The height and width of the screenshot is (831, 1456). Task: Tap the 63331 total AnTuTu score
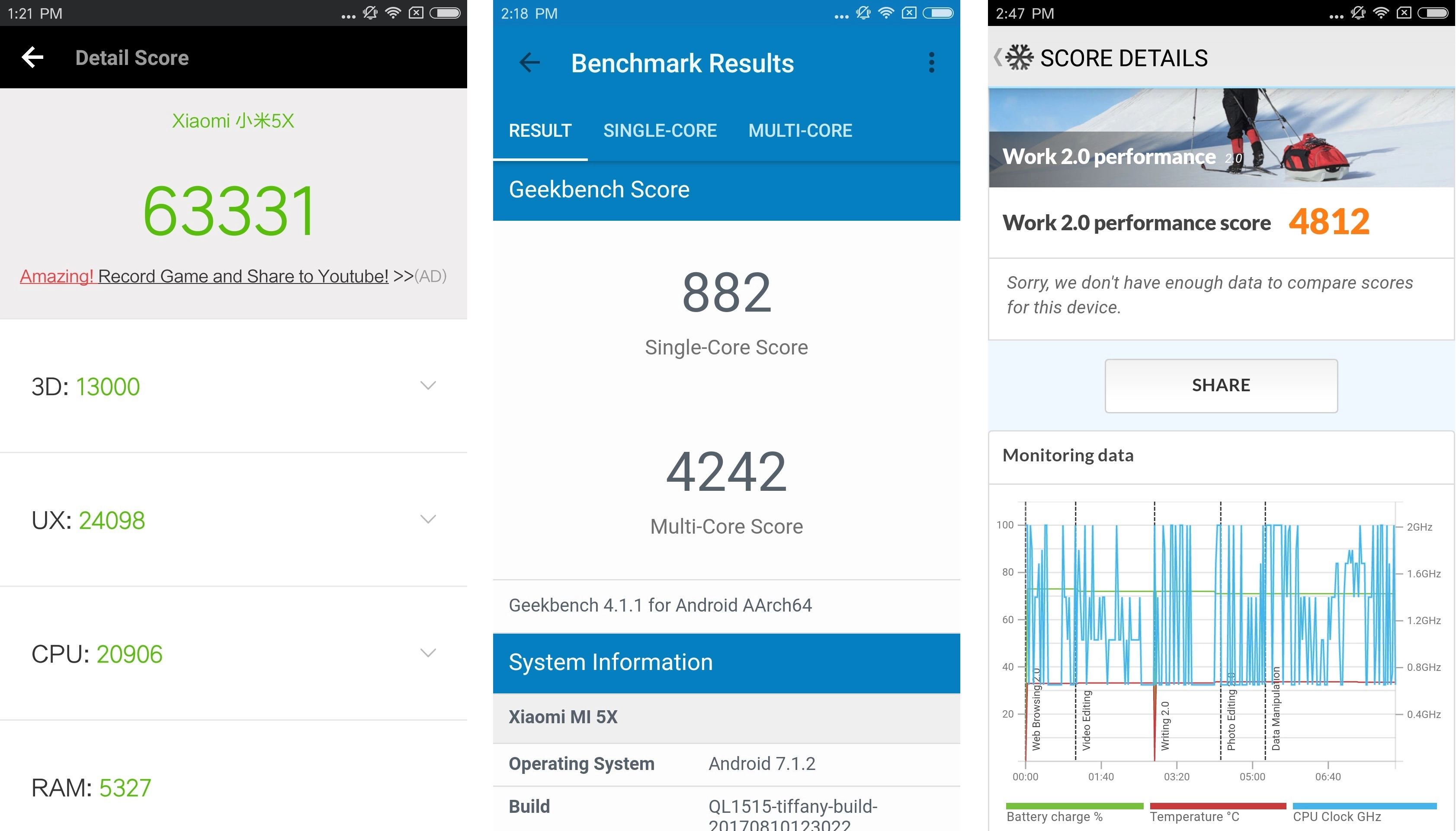(x=229, y=211)
